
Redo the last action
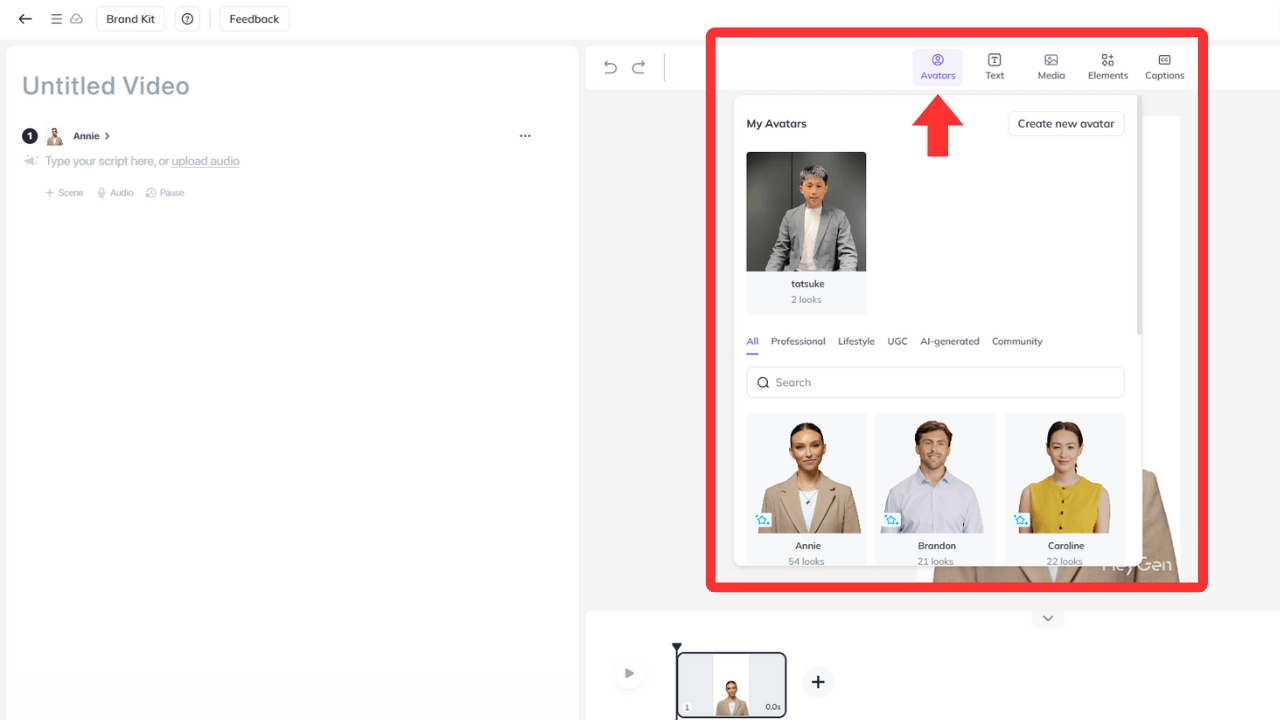click(x=638, y=67)
